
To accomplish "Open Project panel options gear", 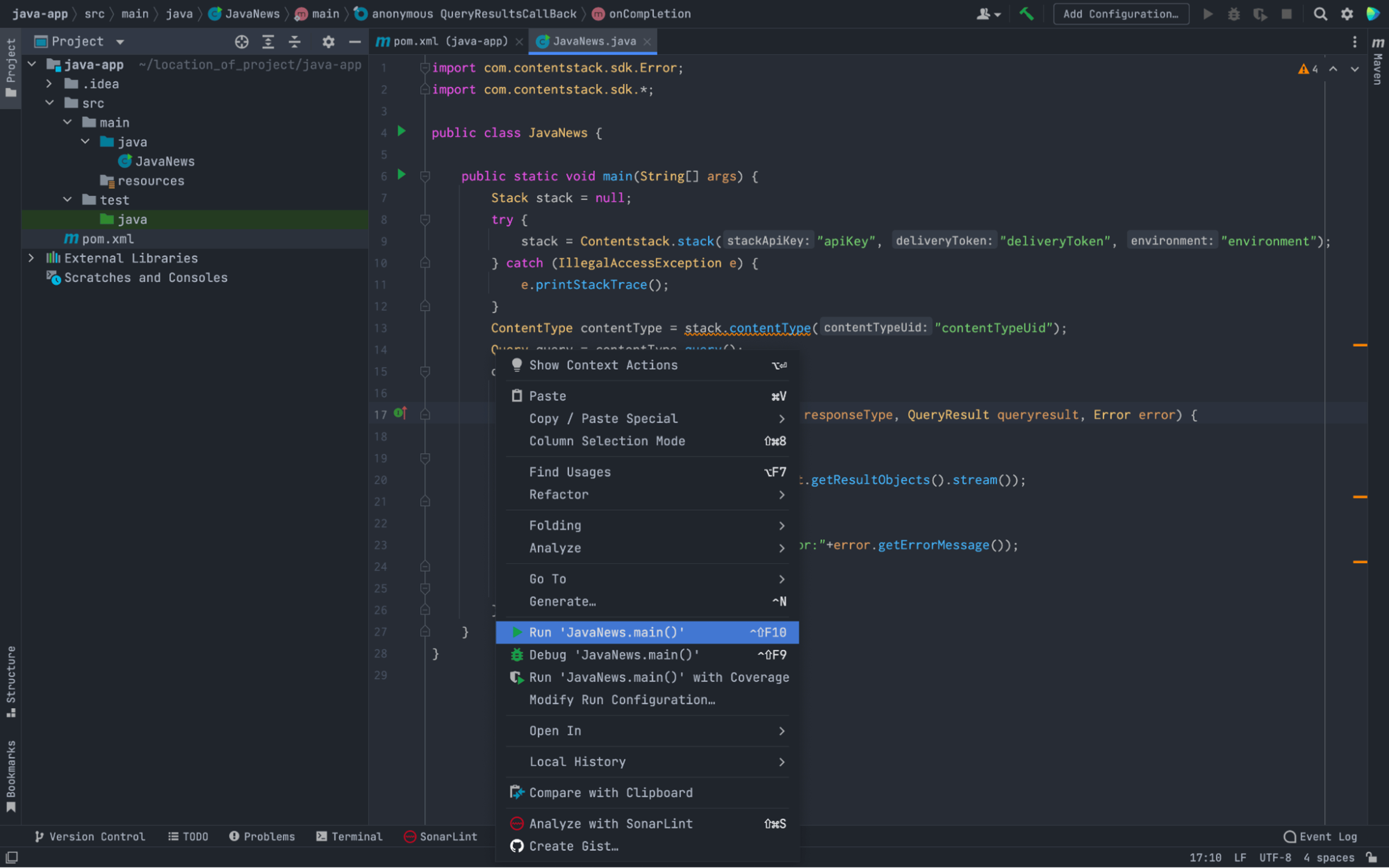I will coord(328,41).
